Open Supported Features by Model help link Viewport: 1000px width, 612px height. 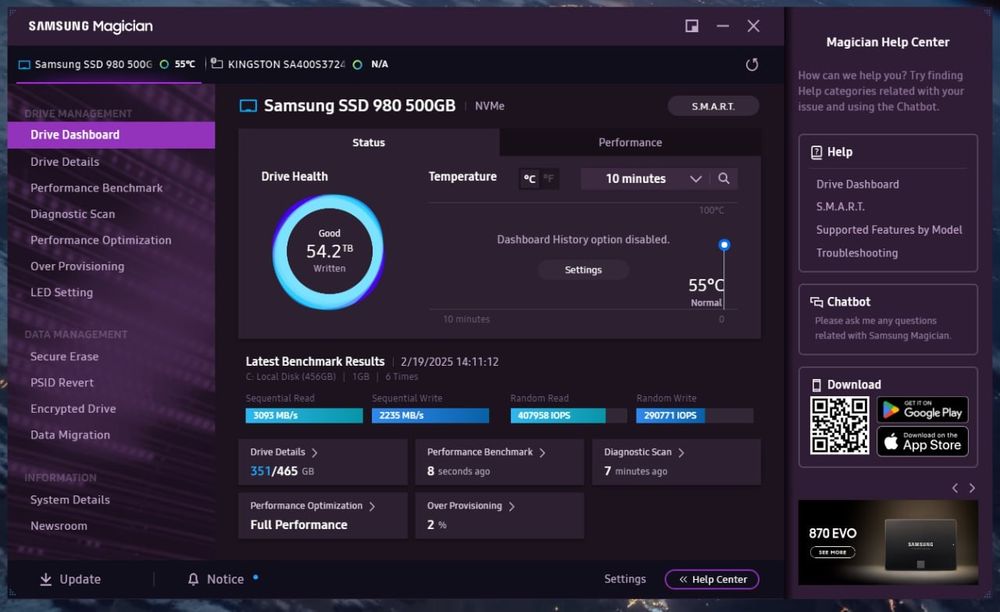tap(889, 230)
